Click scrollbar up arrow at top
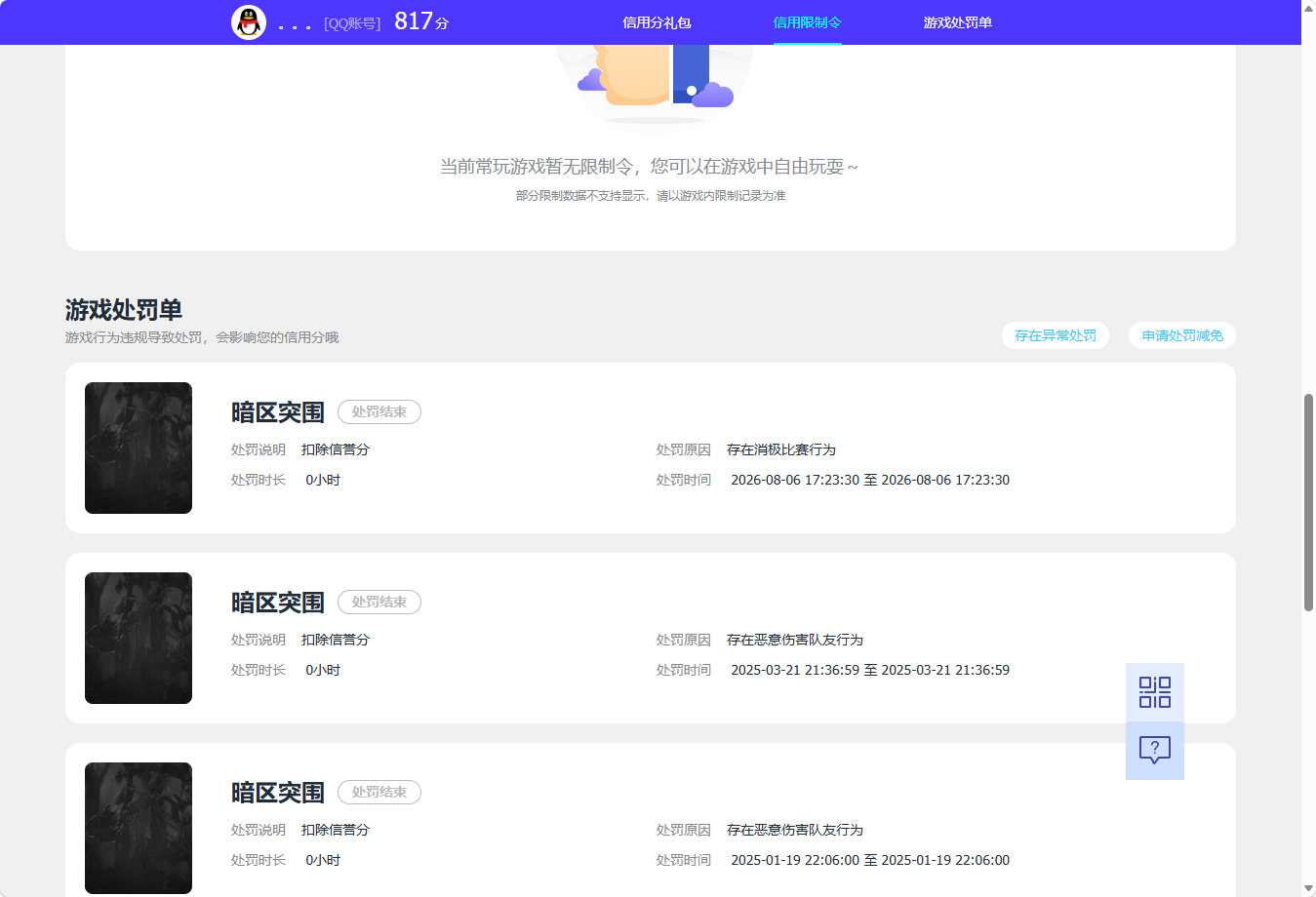 point(1308,8)
